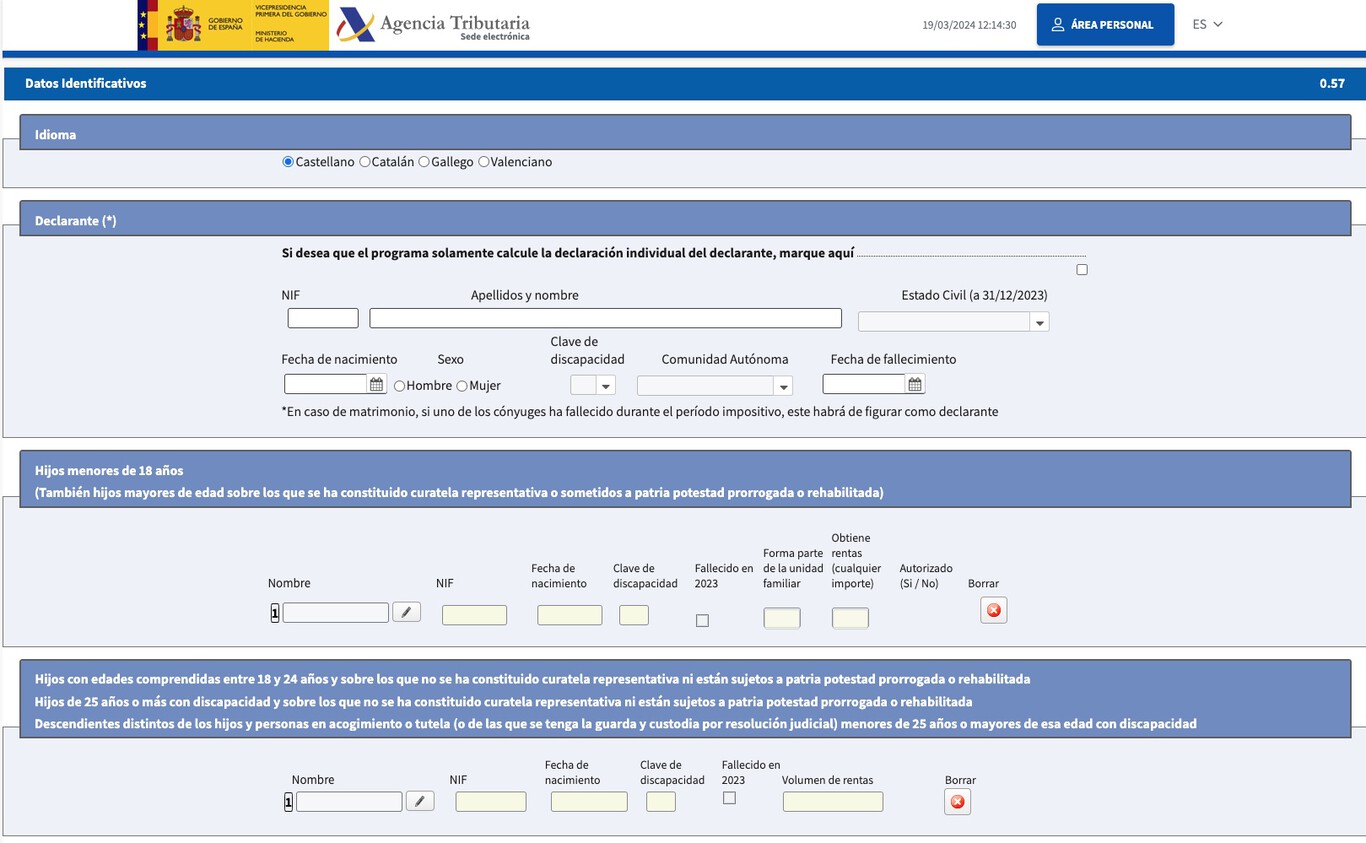Screen dimensions: 1366x843
Task: Click version number 0.57
Action: 1332,84
